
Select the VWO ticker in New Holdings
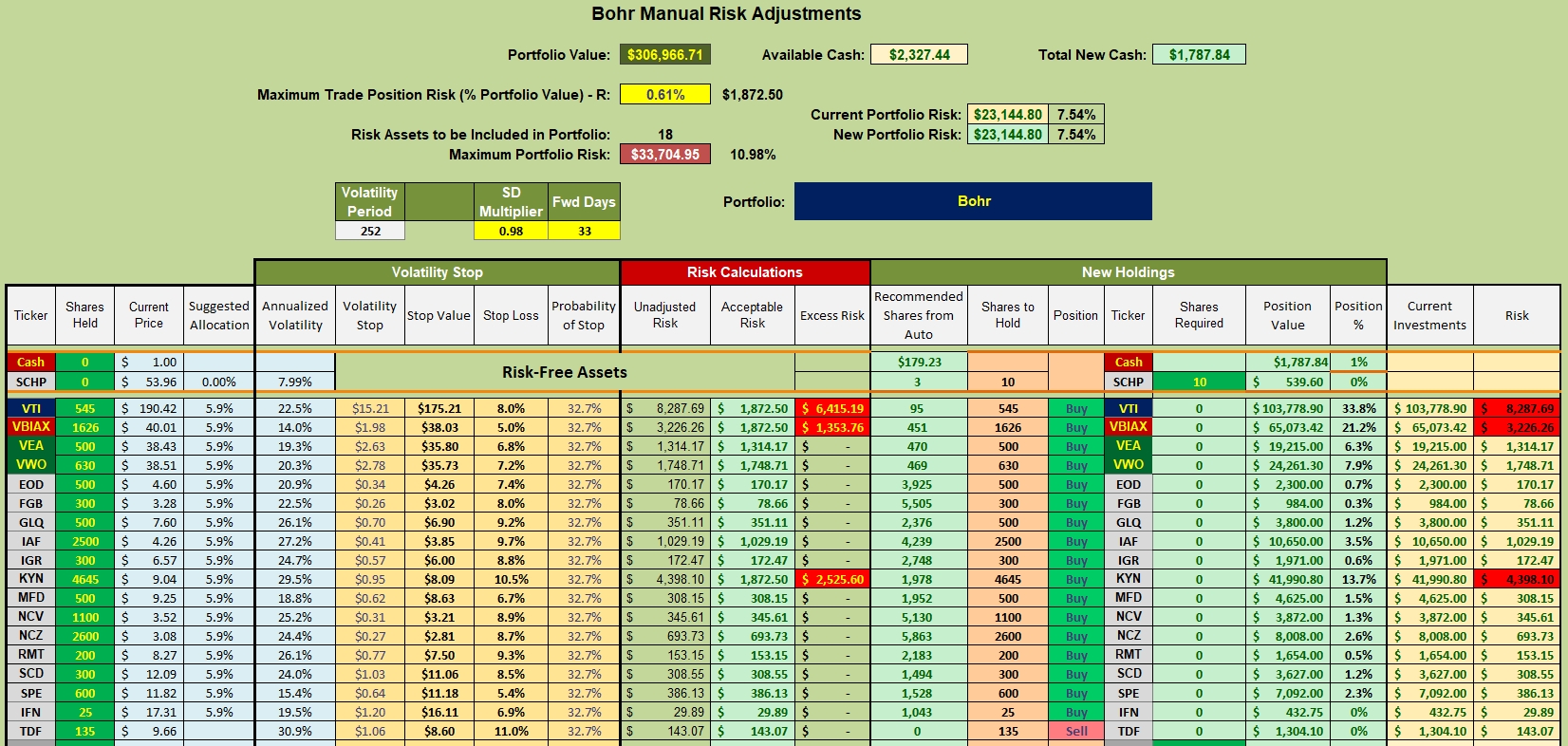pyautogui.click(x=1129, y=465)
